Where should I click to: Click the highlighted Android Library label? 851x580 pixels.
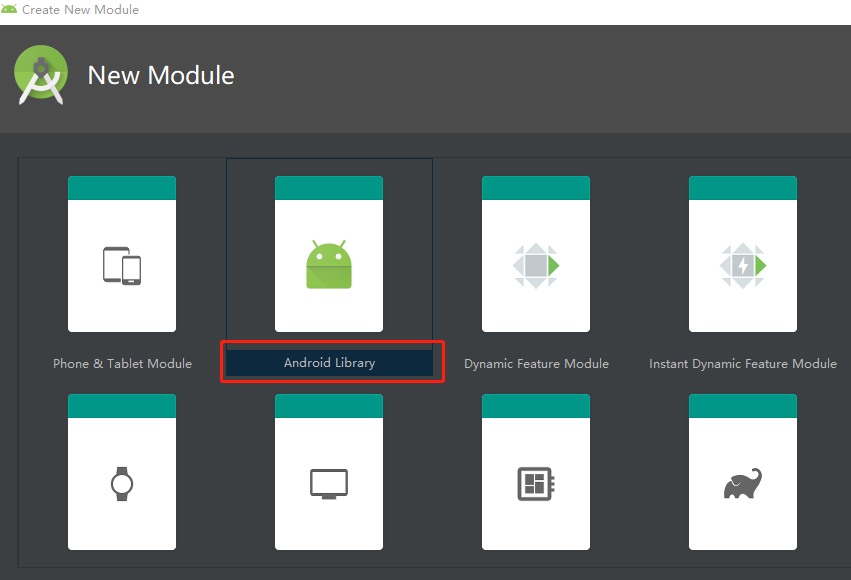tap(330, 362)
